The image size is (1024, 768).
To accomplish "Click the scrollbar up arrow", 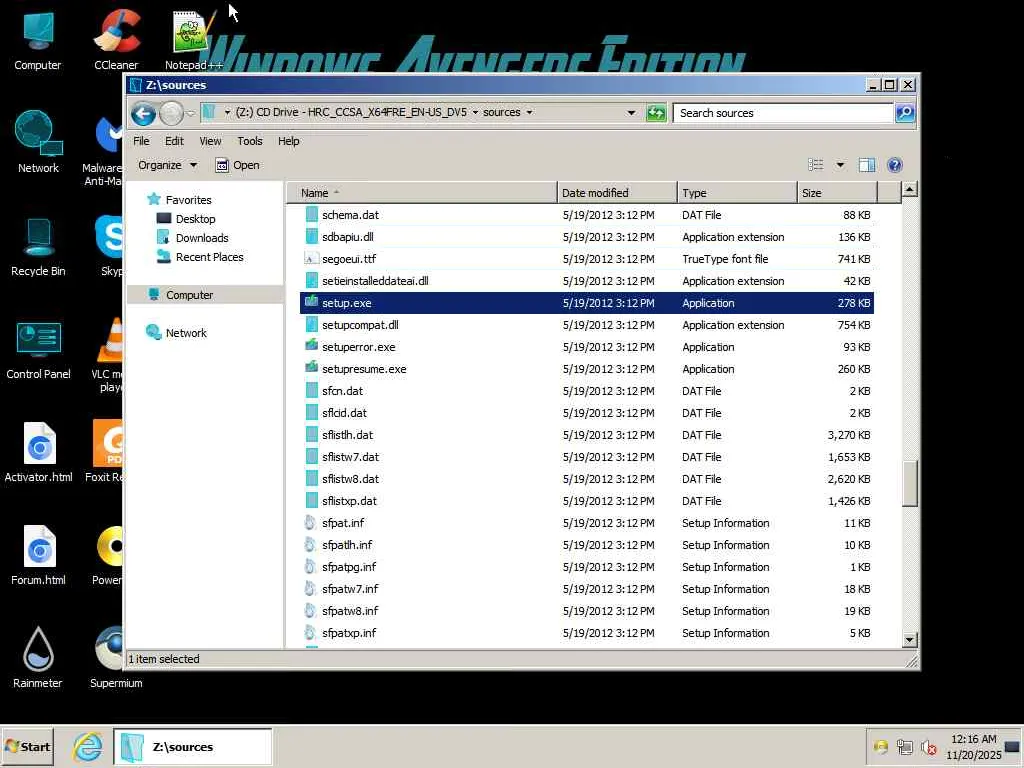I will click(909, 190).
